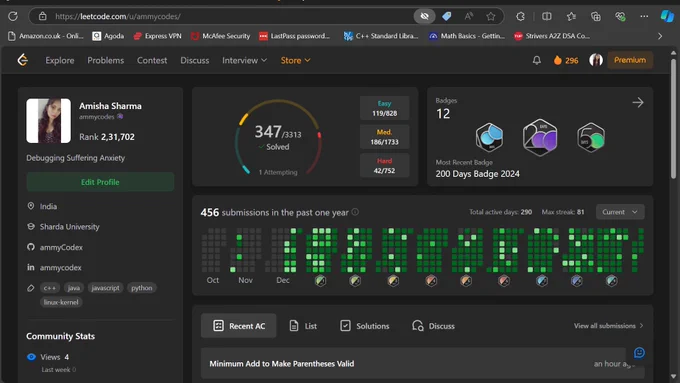Click the submissions info icon
The image size is (680, 383).
(x=355, y=212)
